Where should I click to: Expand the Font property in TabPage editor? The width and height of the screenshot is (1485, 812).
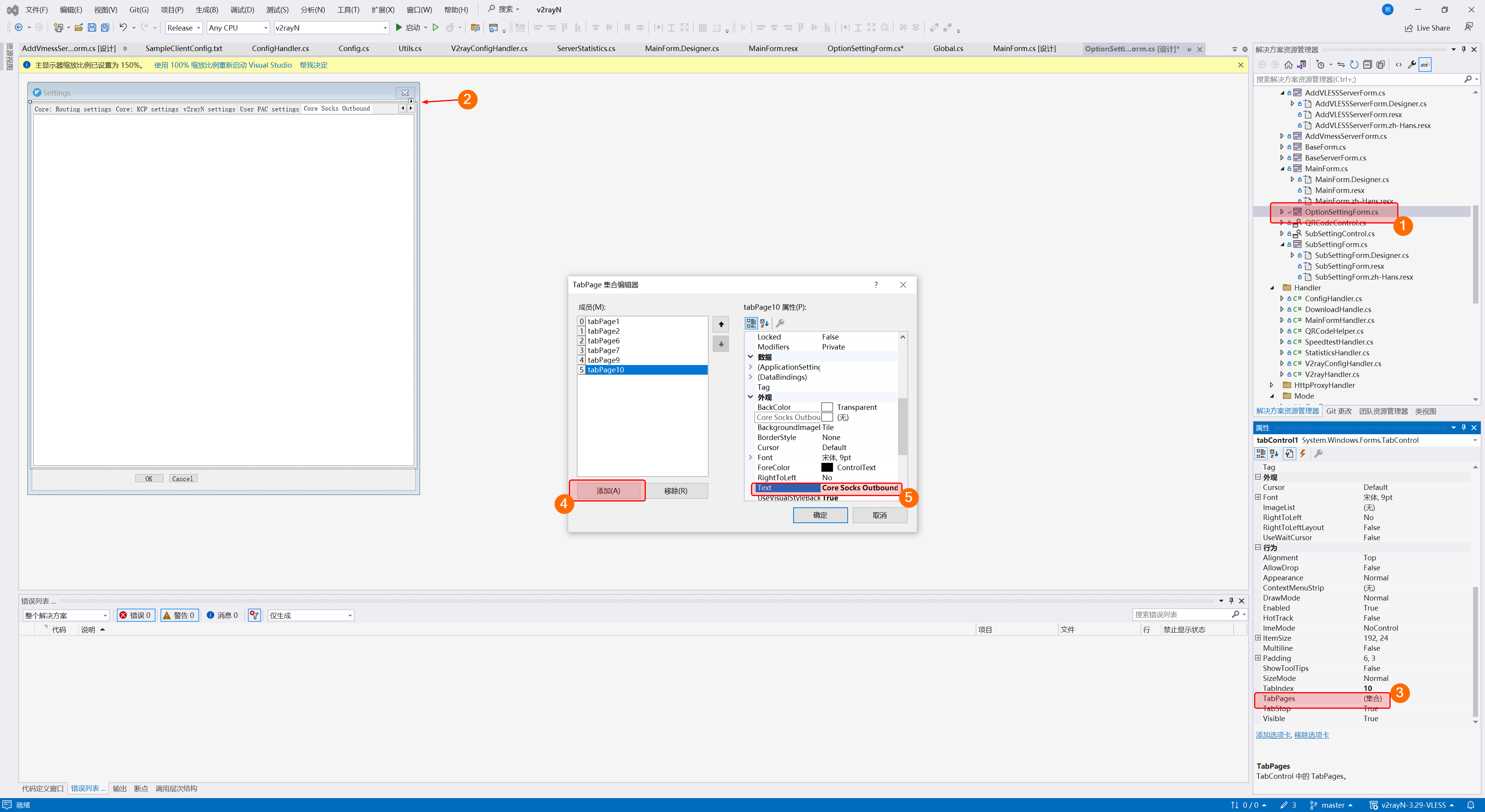tap(751, 457)
